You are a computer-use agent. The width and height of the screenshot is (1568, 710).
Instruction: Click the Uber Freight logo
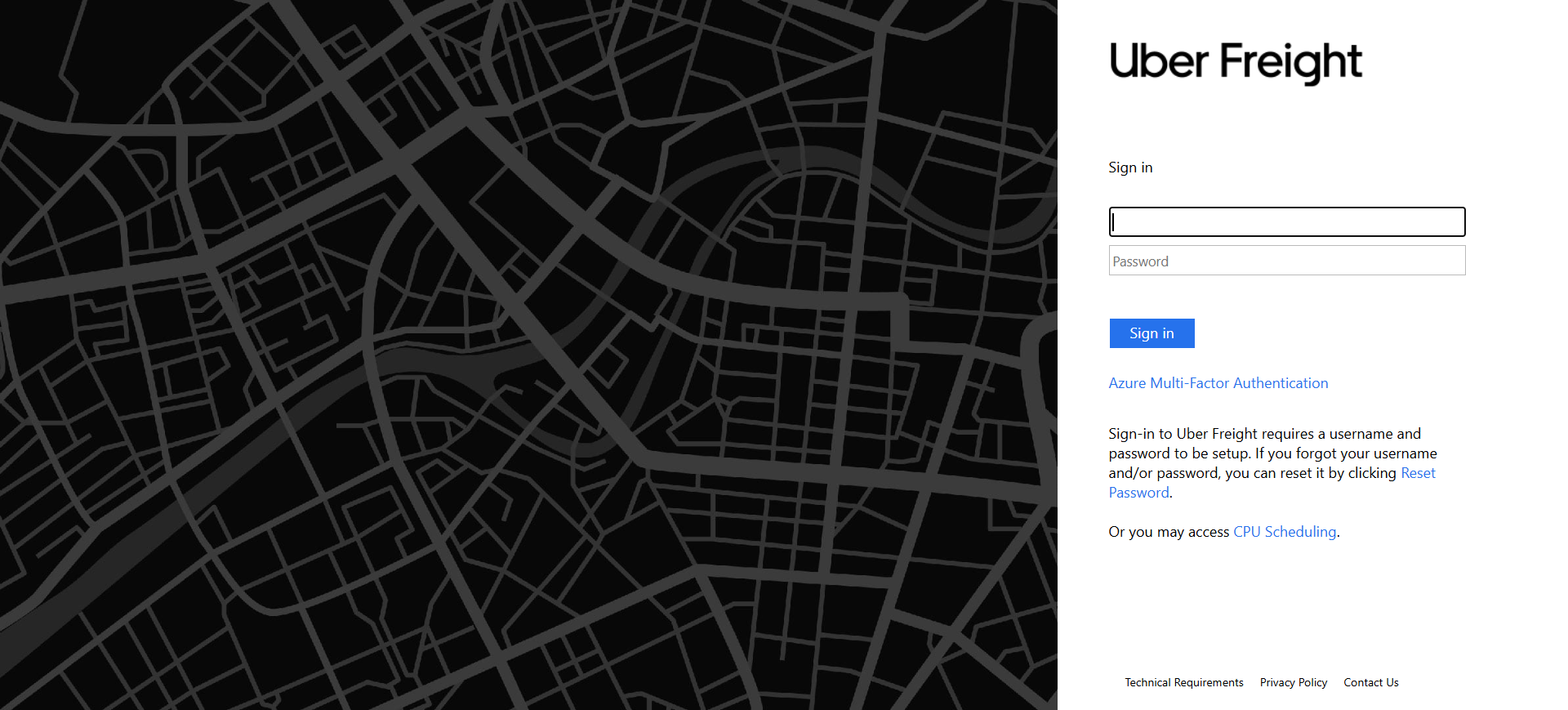point(1236,62)
